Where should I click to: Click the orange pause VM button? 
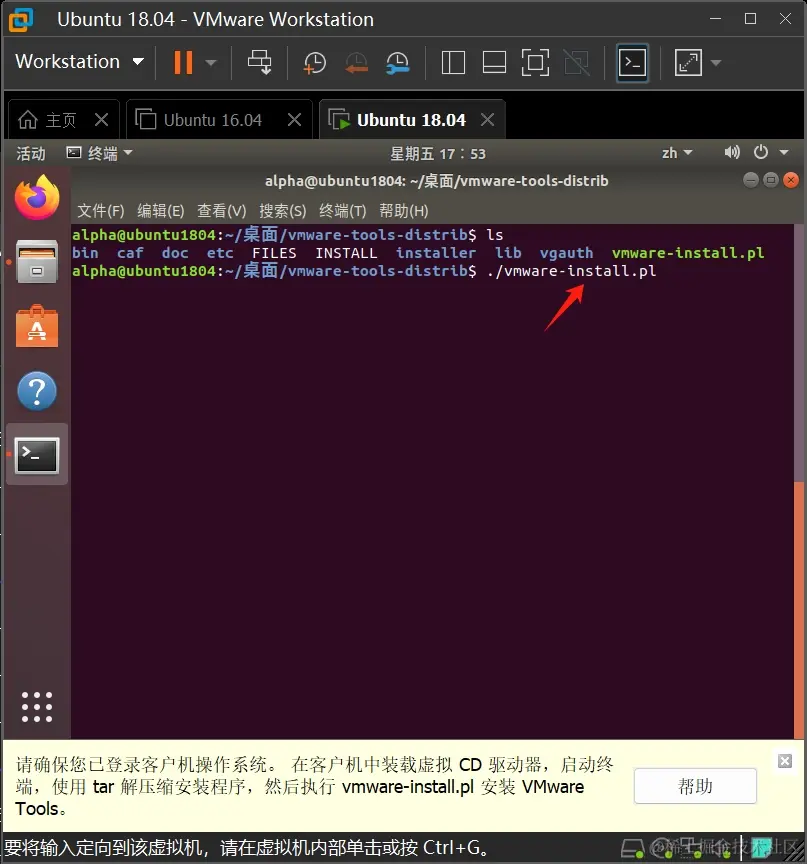tap(183, 62)
